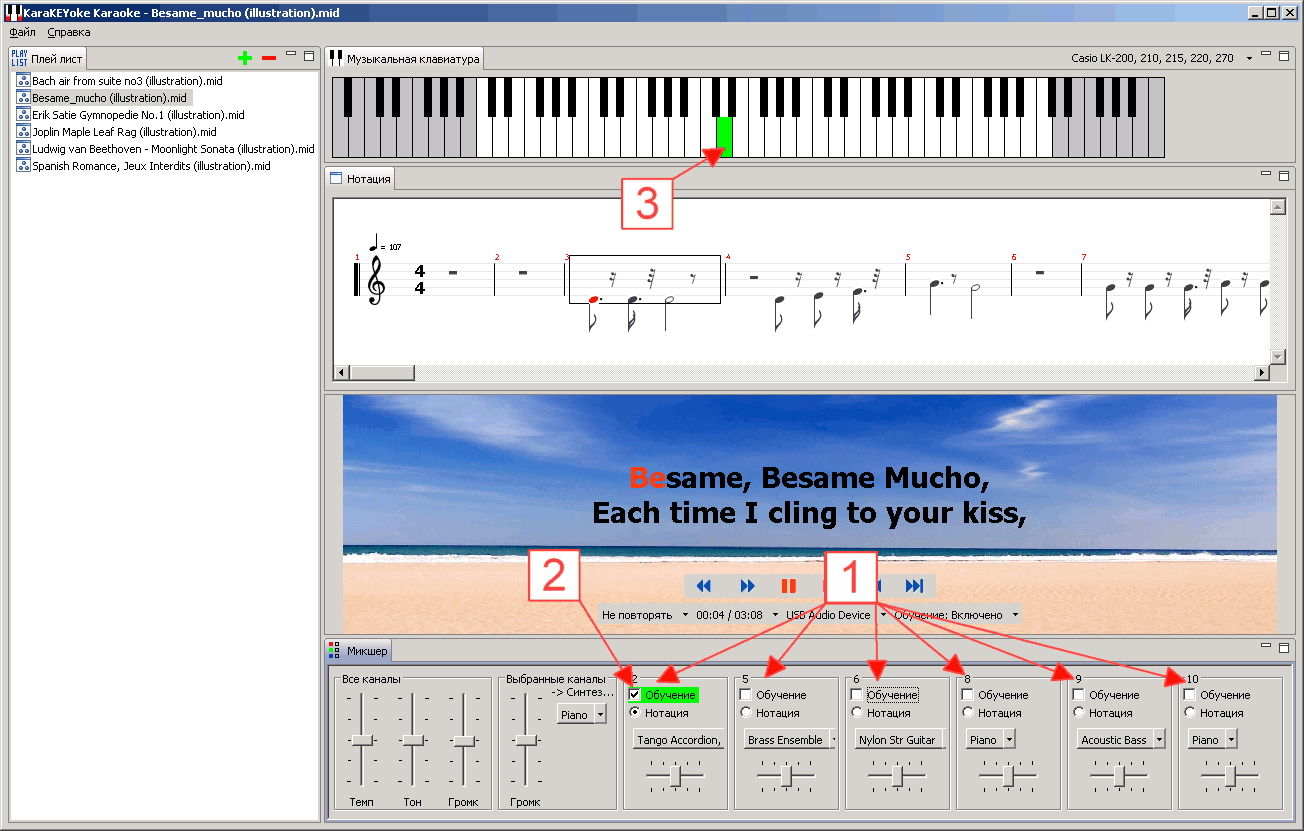Click the notation scroll-left arrow

pos(342,373)
